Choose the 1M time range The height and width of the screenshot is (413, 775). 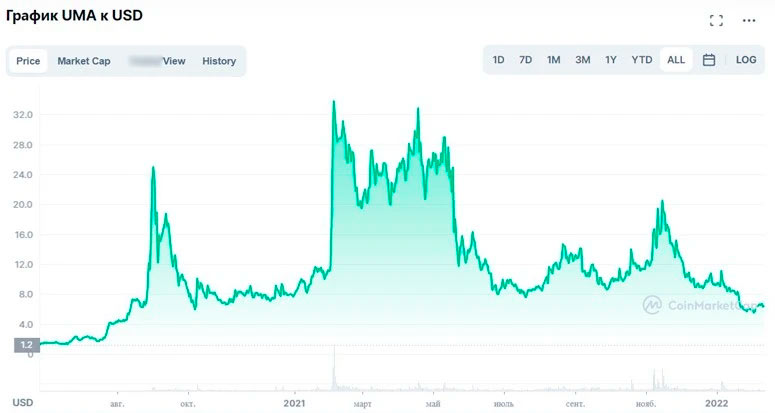point(553,60)
